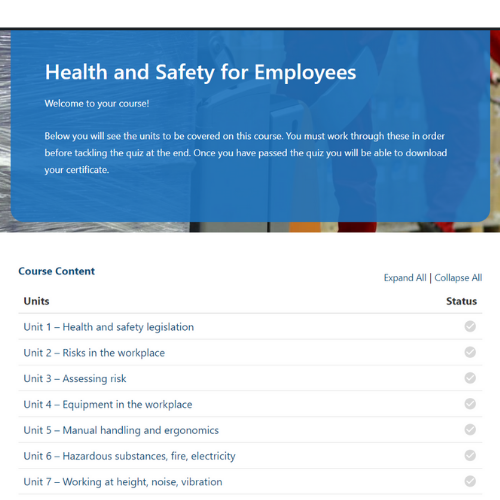500x500 pixels.
Task: Open Unit 2 – Risks in the workplace
Action: coord(94,353)
